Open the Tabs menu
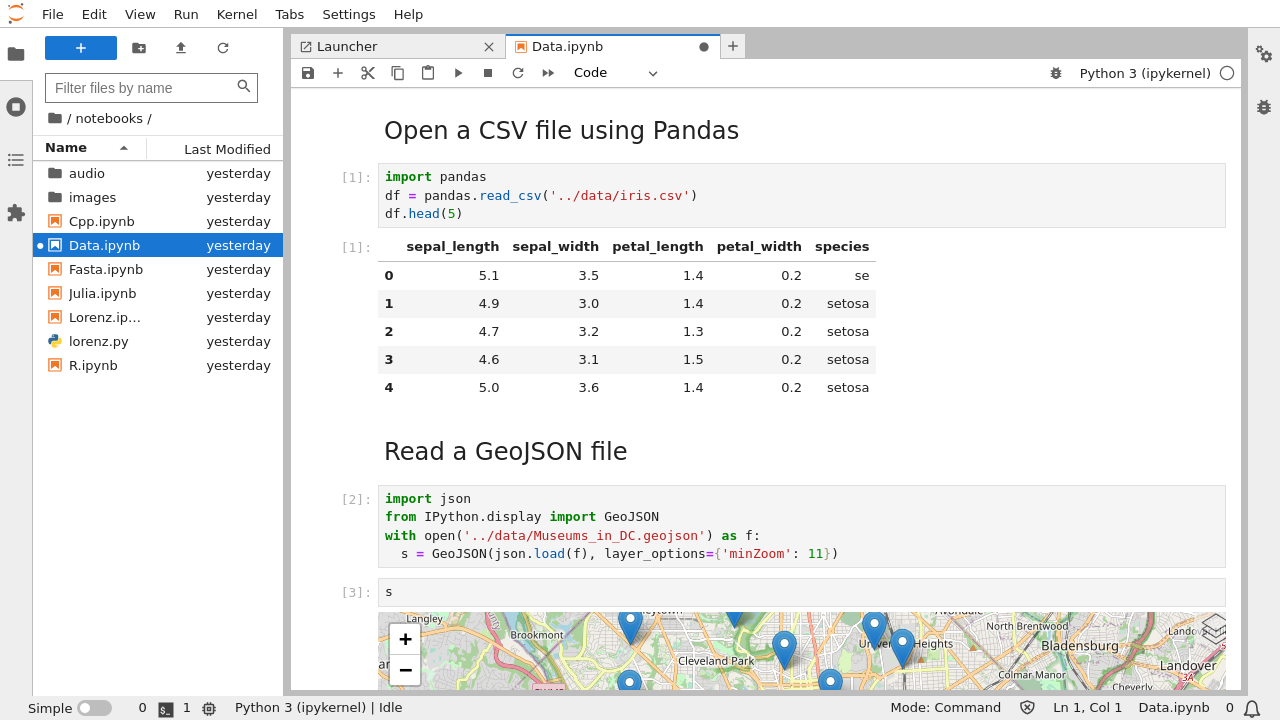This screenshot has width=1280, height=720. [290, 14]
